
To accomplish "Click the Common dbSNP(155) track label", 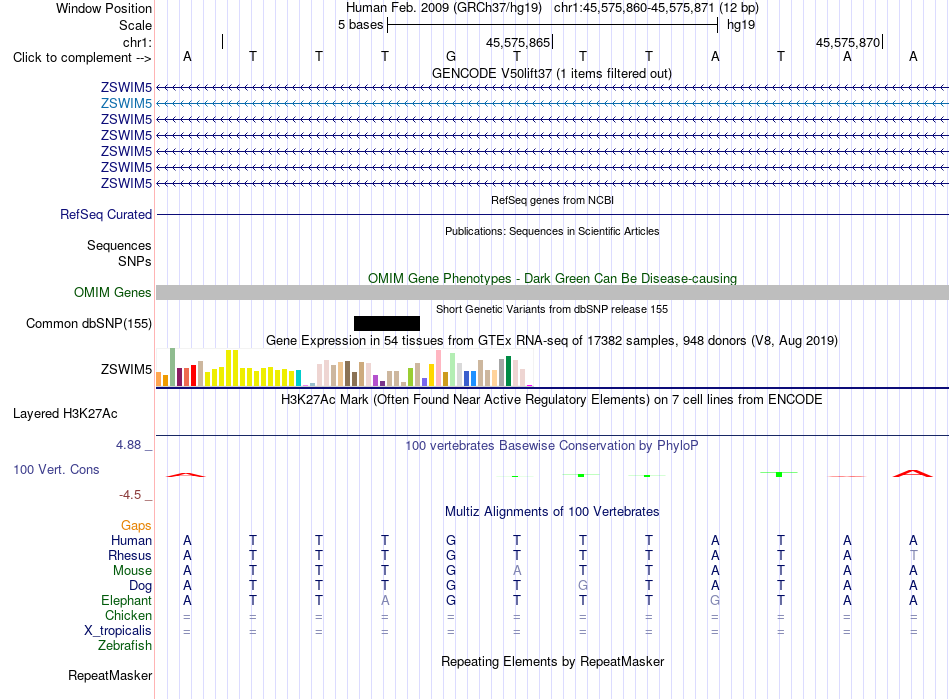I will coord(89,323).
